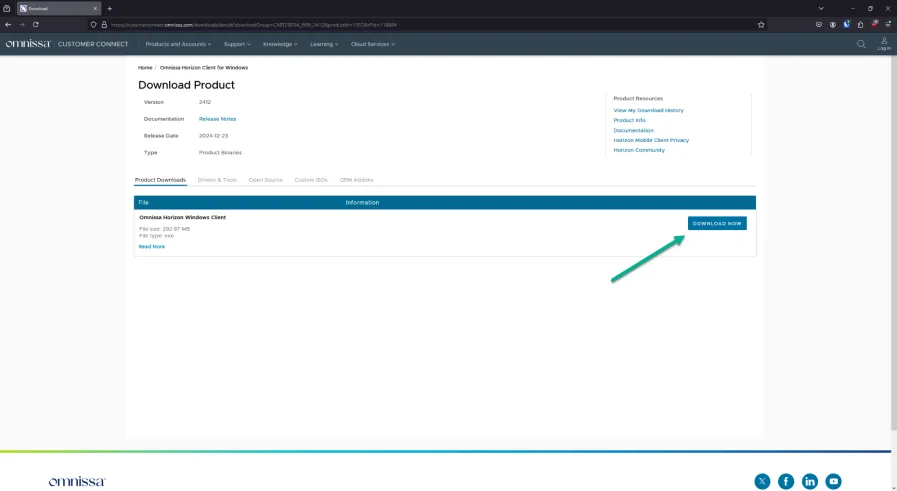This screenshot has width=897, height=491.
Task: Open Omnissa YouTube social icon
Action: pos(834,481)
